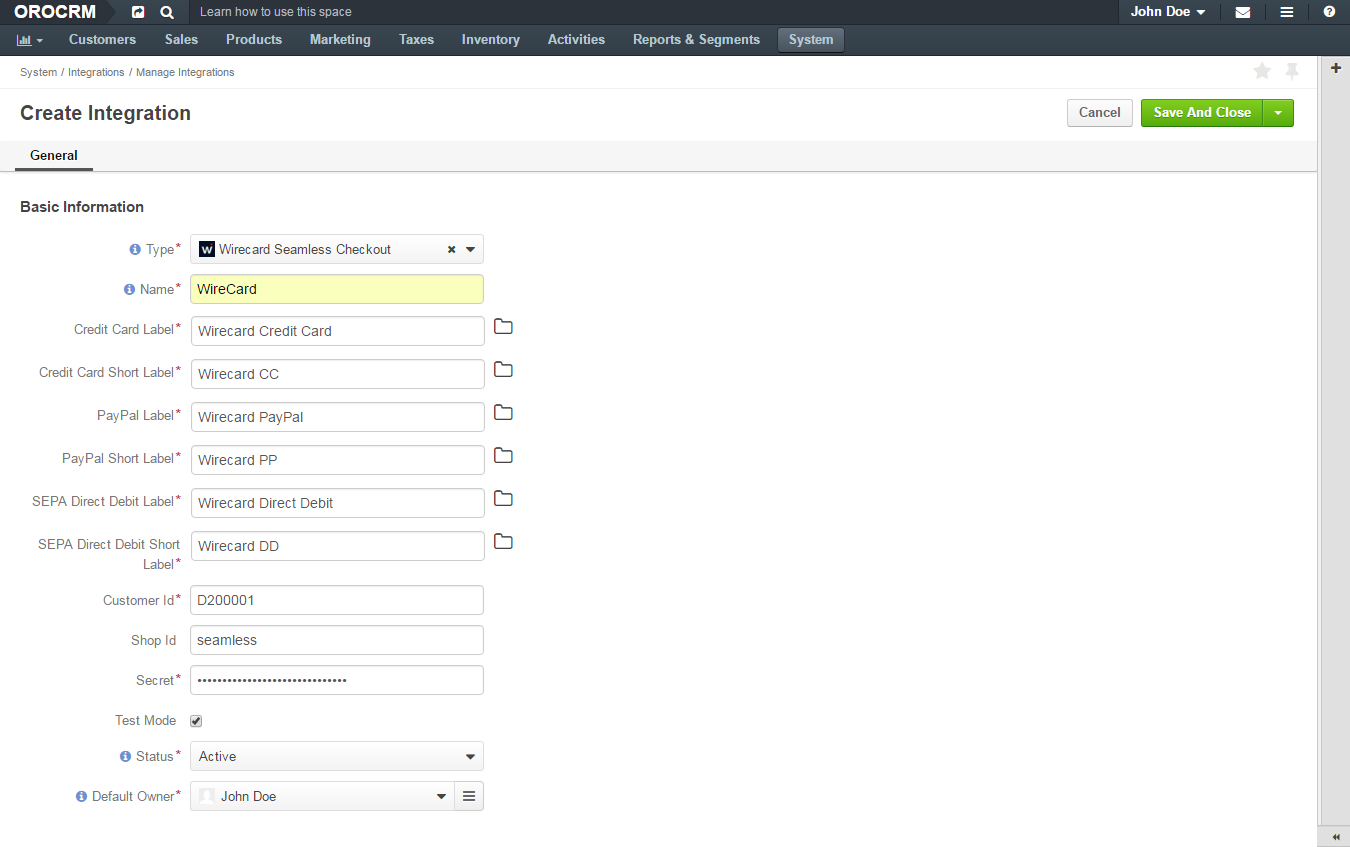Open the dashboards chart icon menu
Image resolution: width=1350 pixels, height=847 pixels.
(x=30, y=40)
